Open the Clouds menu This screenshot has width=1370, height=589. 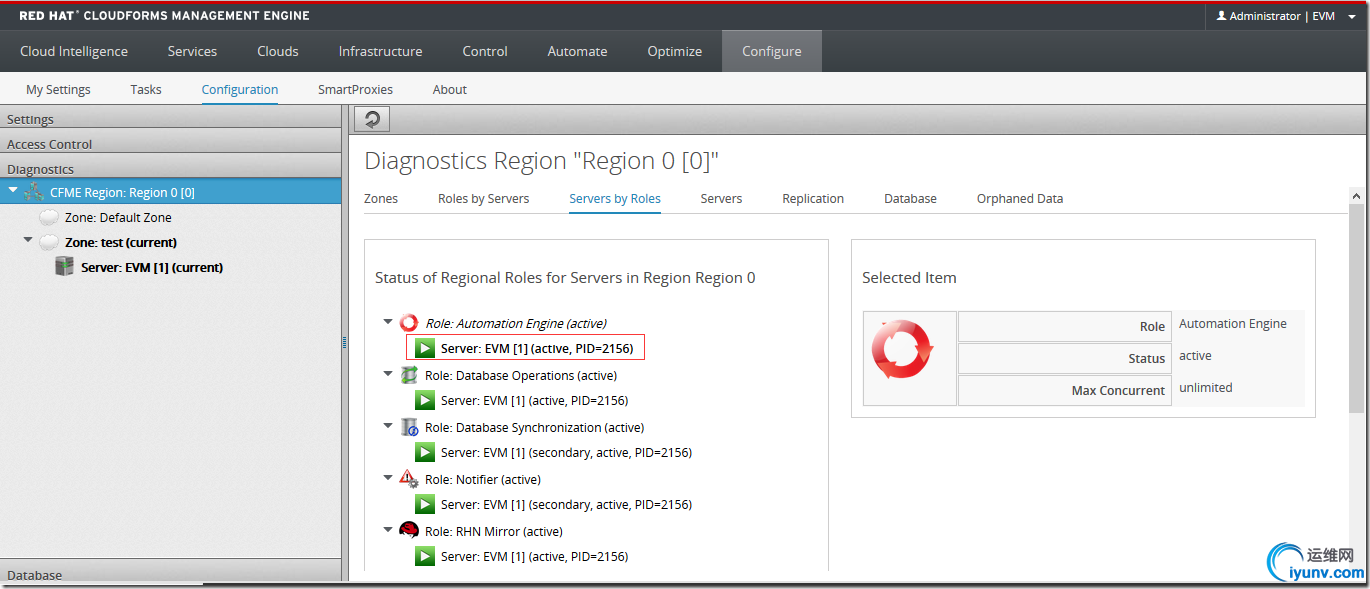coord(278,51)
